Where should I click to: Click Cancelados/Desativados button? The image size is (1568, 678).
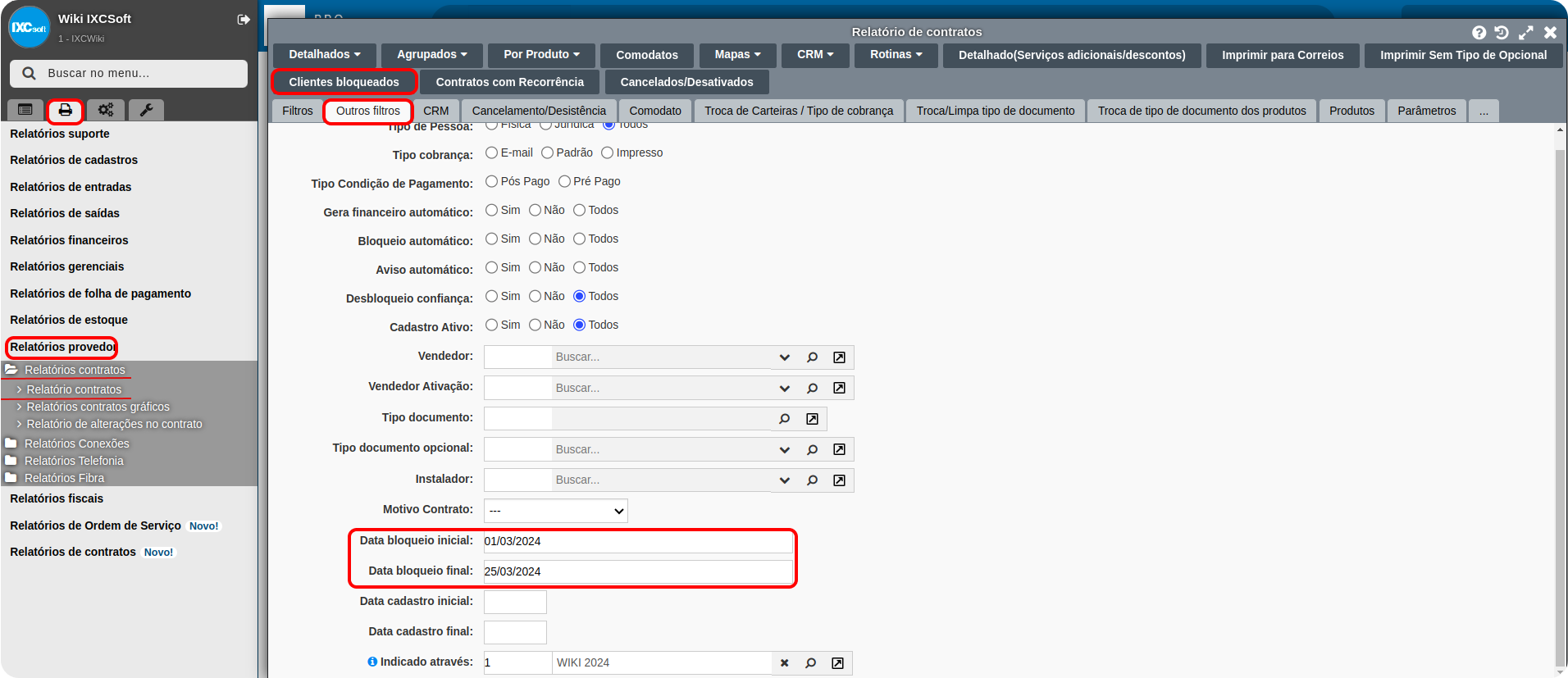coord(686,82)
